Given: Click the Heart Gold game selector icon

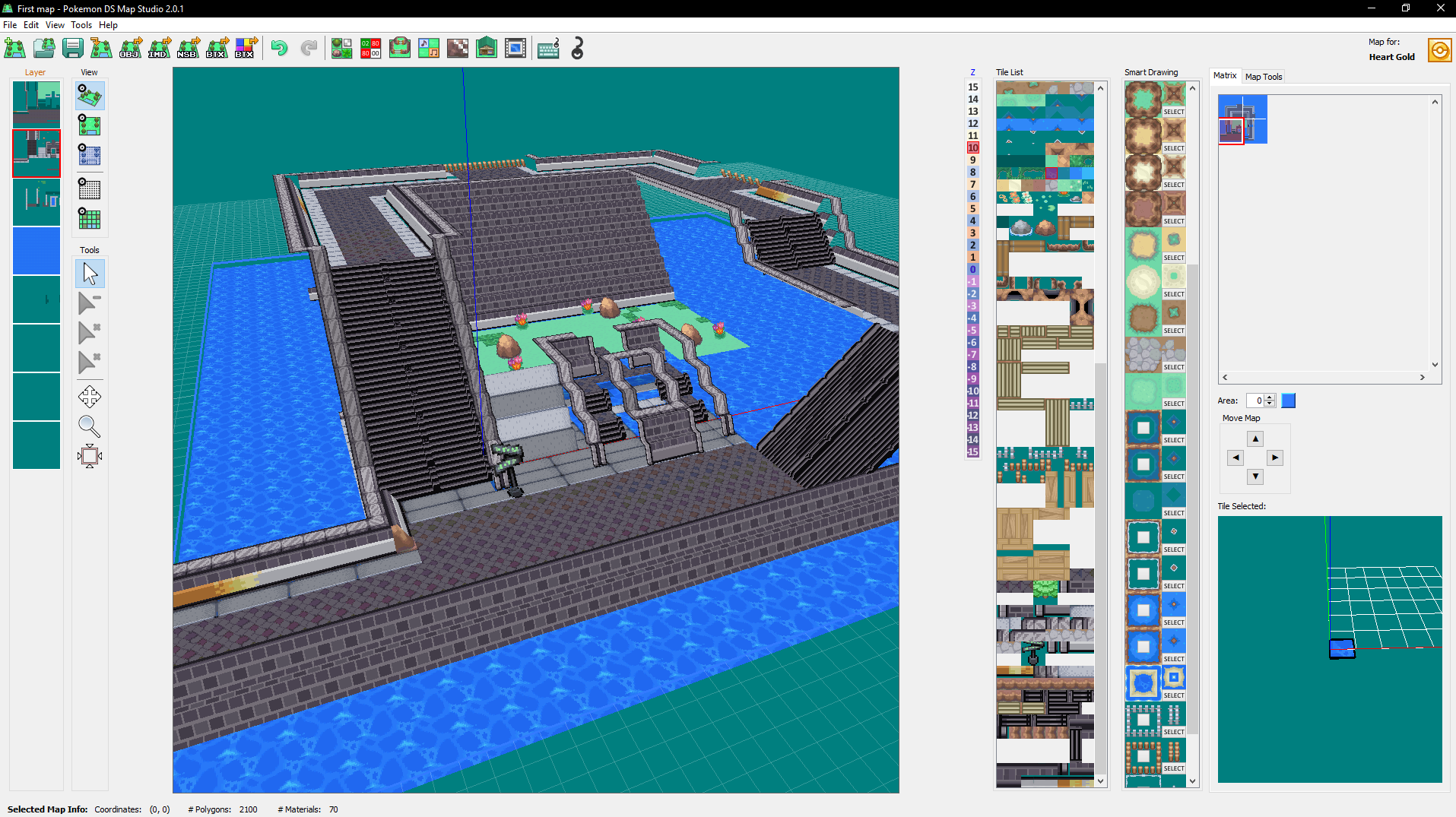Looking at the screenshot, I should (x=1439, y=50).
